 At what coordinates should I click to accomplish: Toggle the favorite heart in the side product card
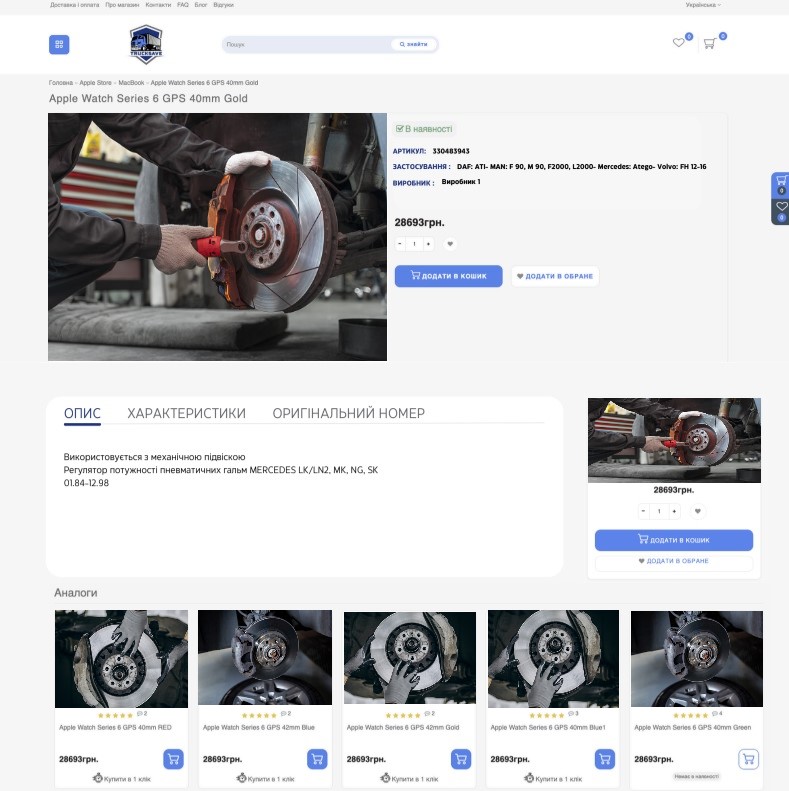pyautogui.click(x=698, y=511)
